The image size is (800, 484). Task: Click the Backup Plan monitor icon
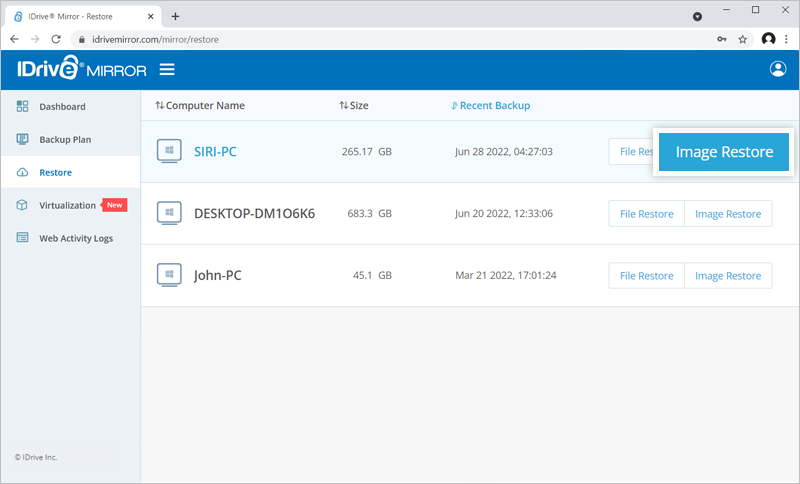point(22,139)
